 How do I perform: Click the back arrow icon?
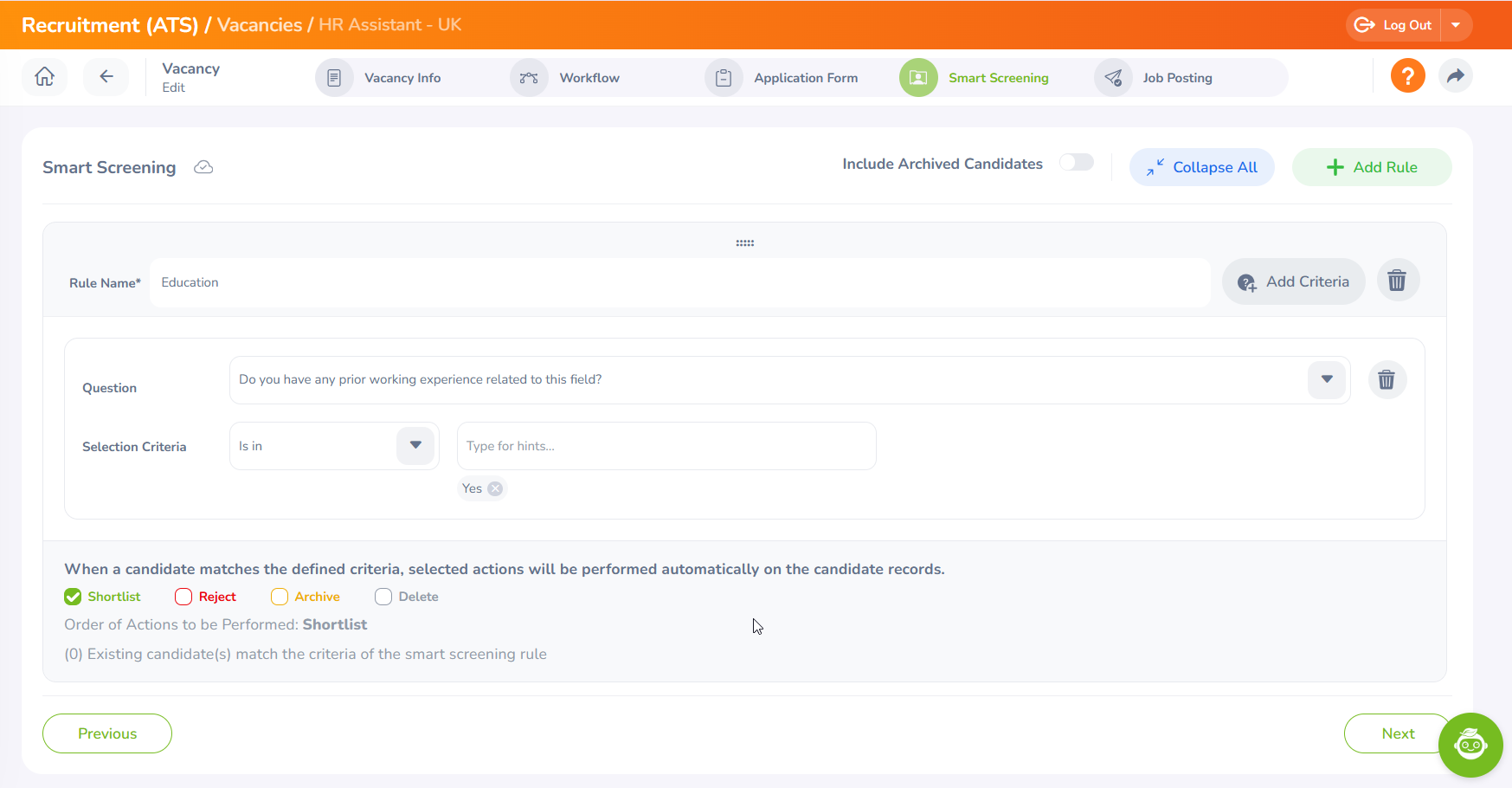(106, 77)
